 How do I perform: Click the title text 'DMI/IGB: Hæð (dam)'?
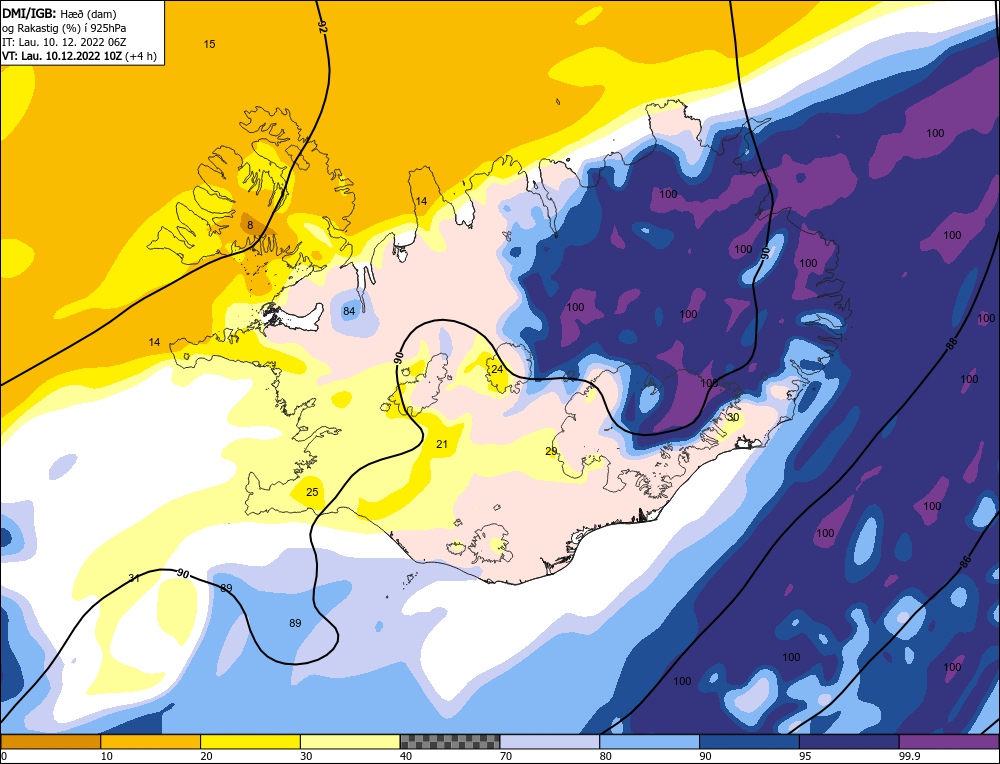coord(59,13)
